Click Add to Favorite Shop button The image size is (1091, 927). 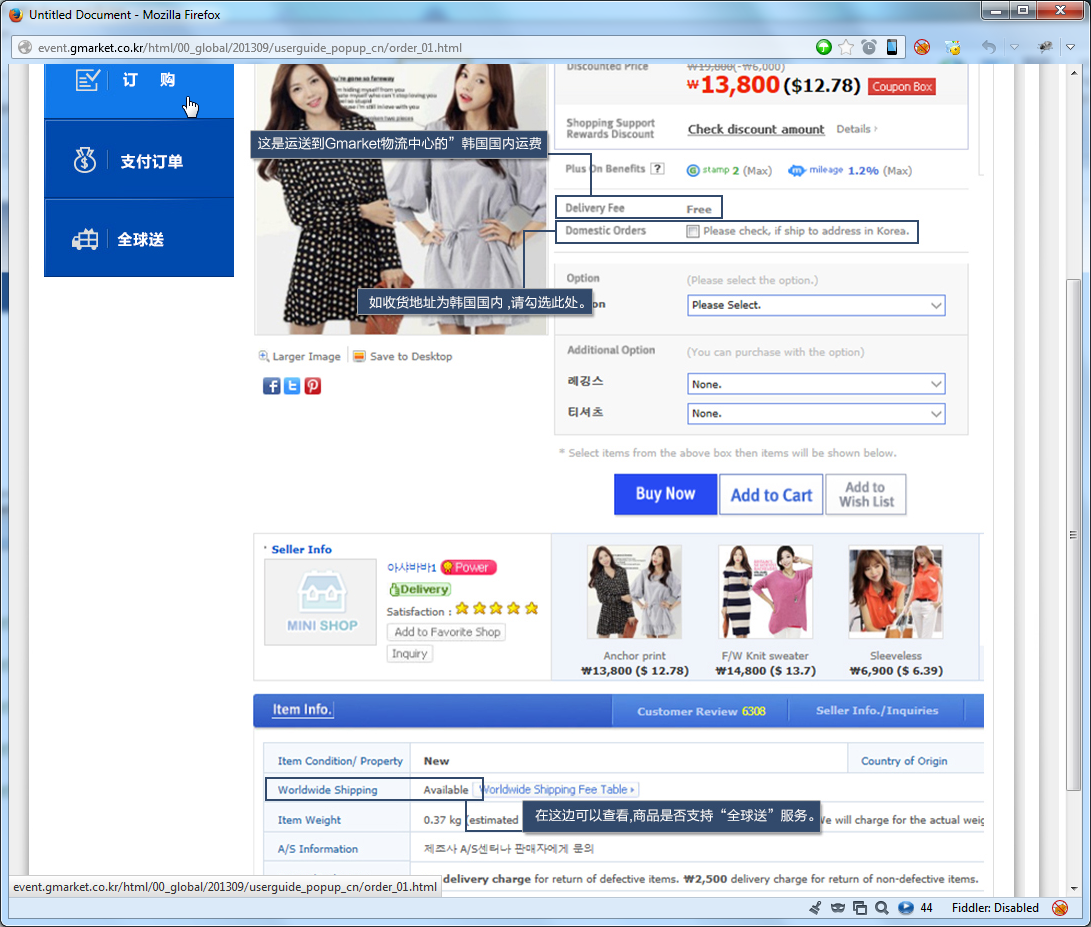(x=447, y=632)
